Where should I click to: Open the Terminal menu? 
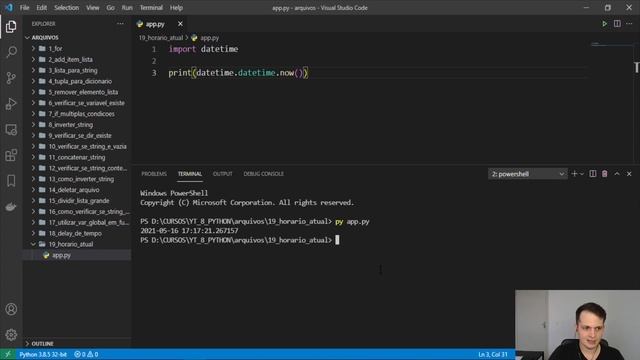[x=151, y=8]
